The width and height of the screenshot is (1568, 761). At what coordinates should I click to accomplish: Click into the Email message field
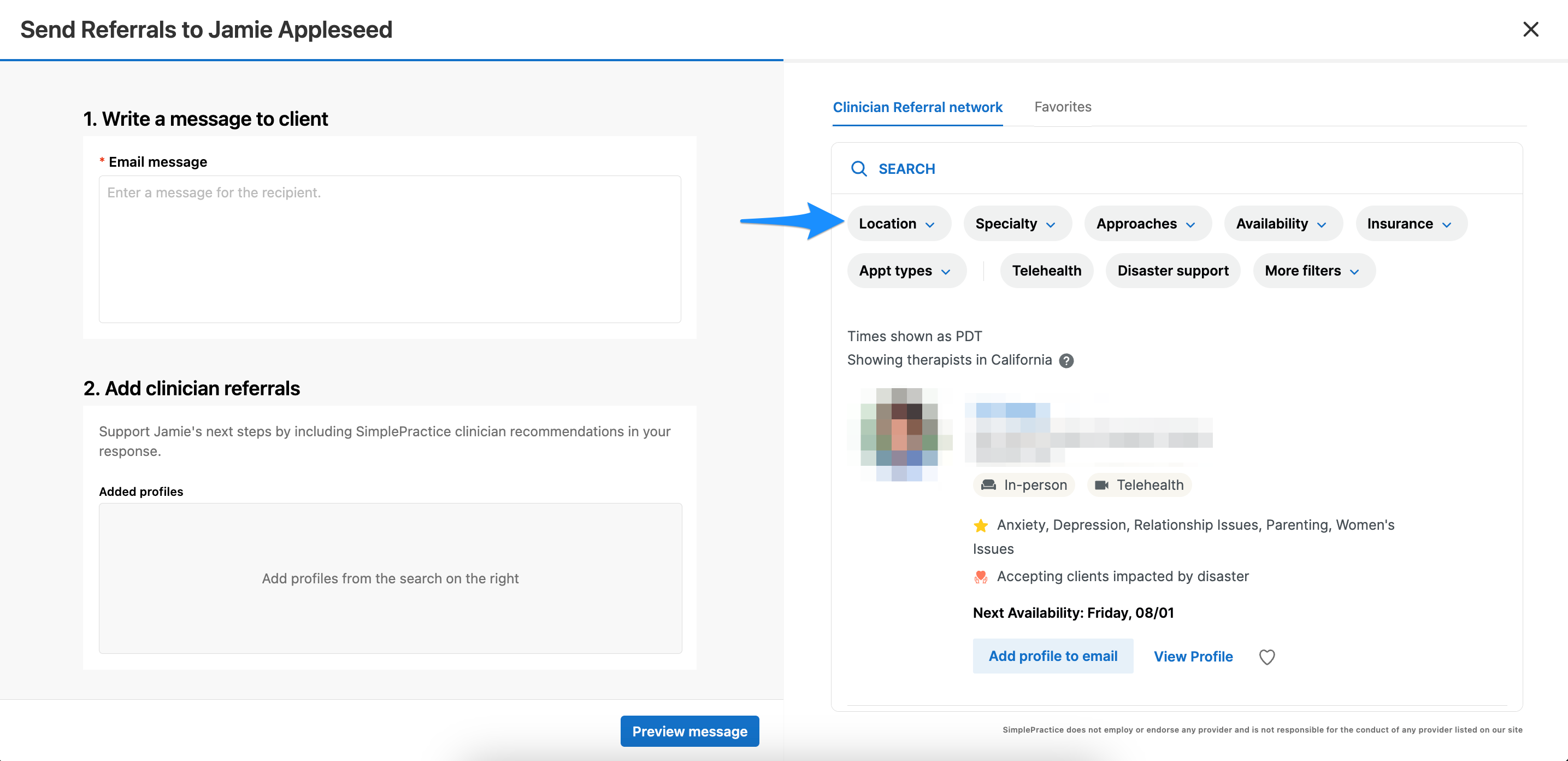pos(390,249)
